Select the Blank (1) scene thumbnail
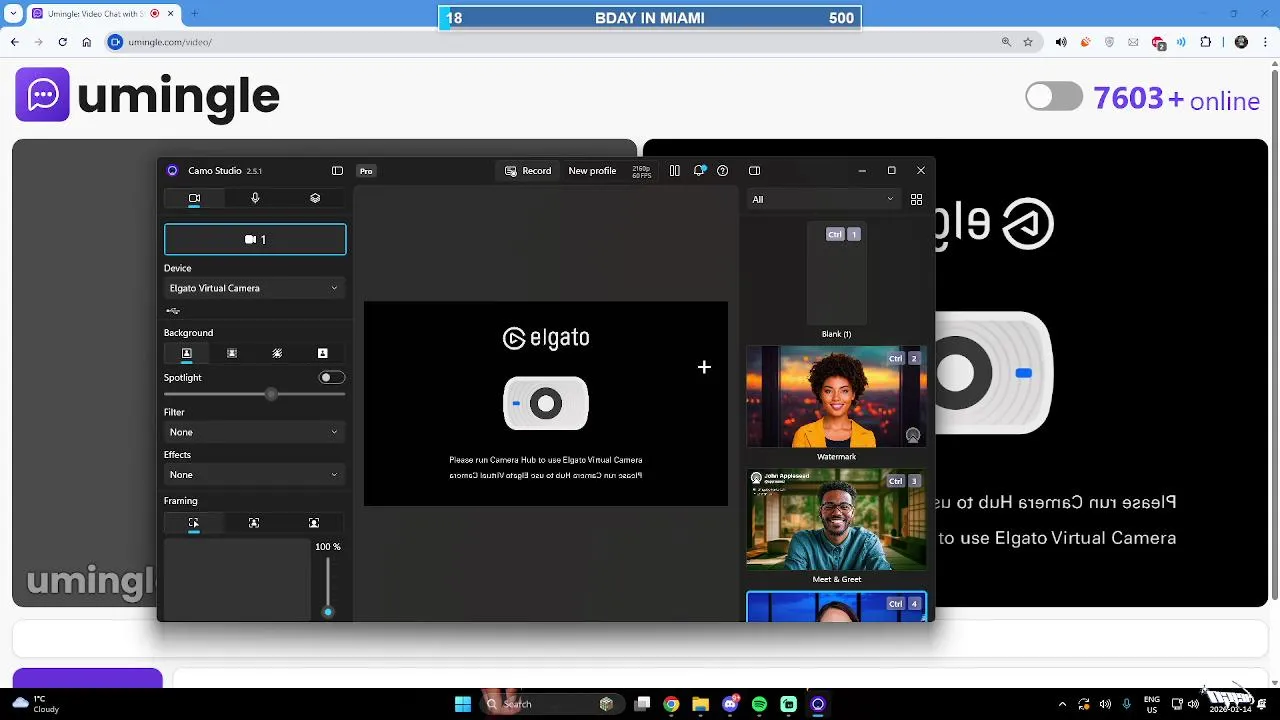This screenshot has height=720, width=1280. tap(837, 274)
